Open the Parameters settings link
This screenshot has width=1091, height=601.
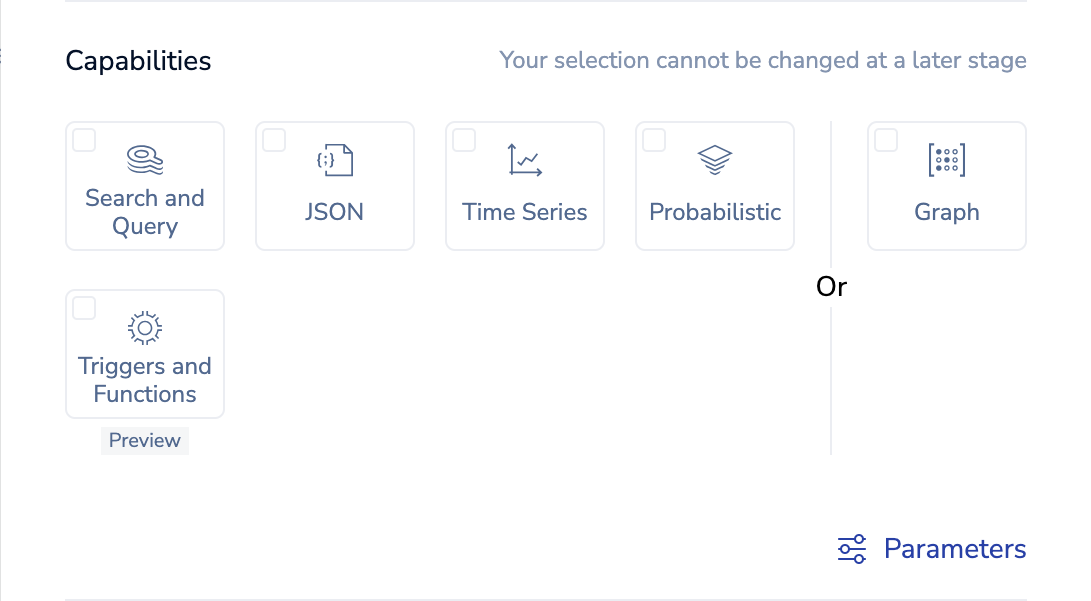pos(955,549)
